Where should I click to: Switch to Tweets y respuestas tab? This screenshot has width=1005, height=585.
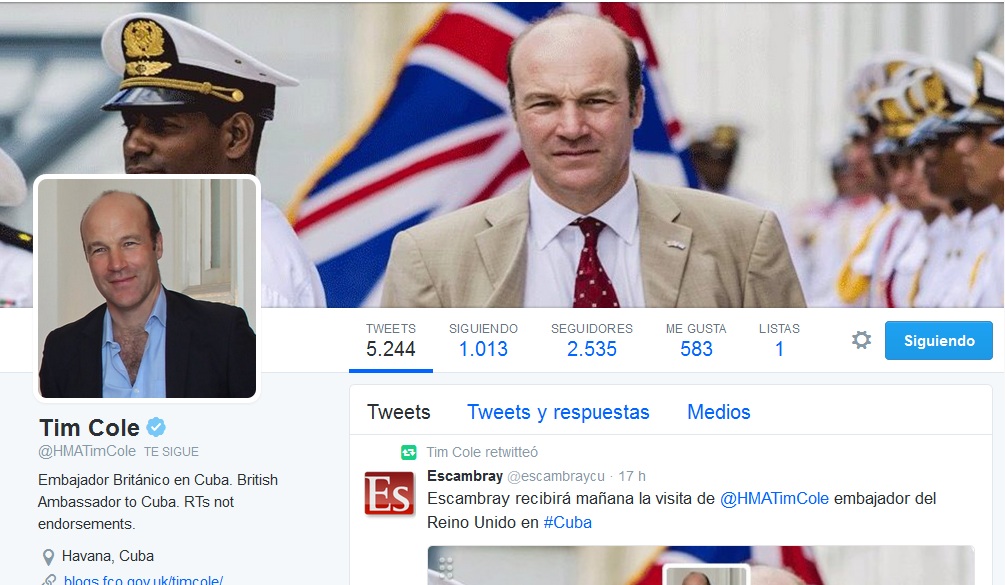(x=558, y=412)
